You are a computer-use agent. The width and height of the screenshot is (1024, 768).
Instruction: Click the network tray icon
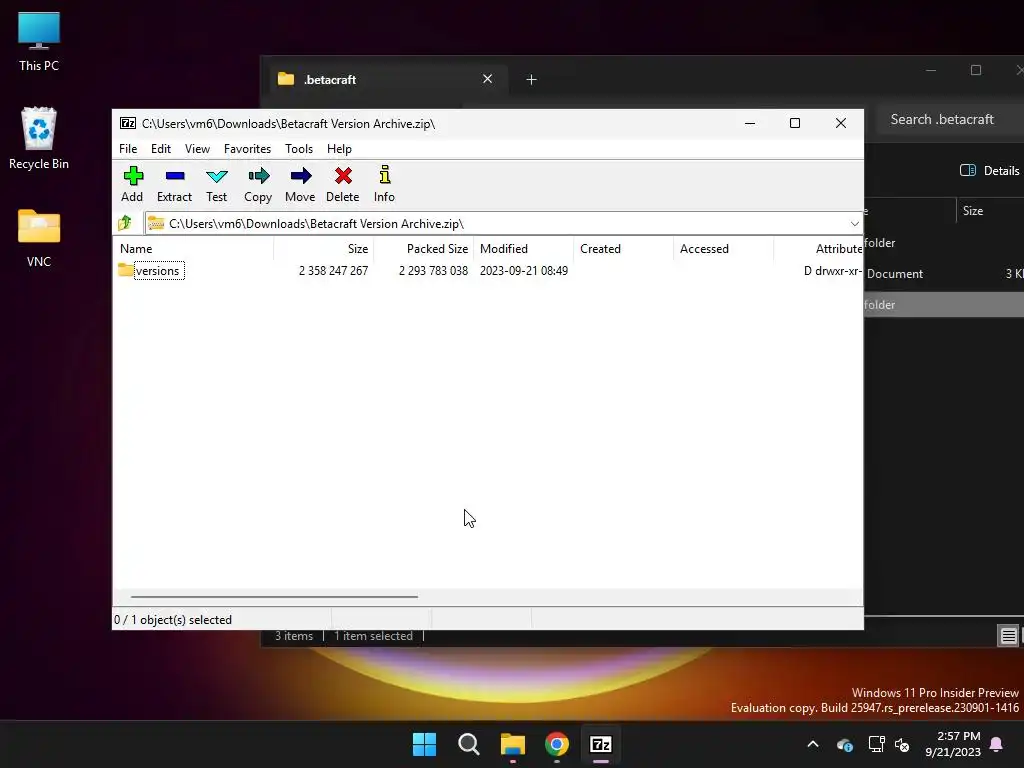point(876,744)
